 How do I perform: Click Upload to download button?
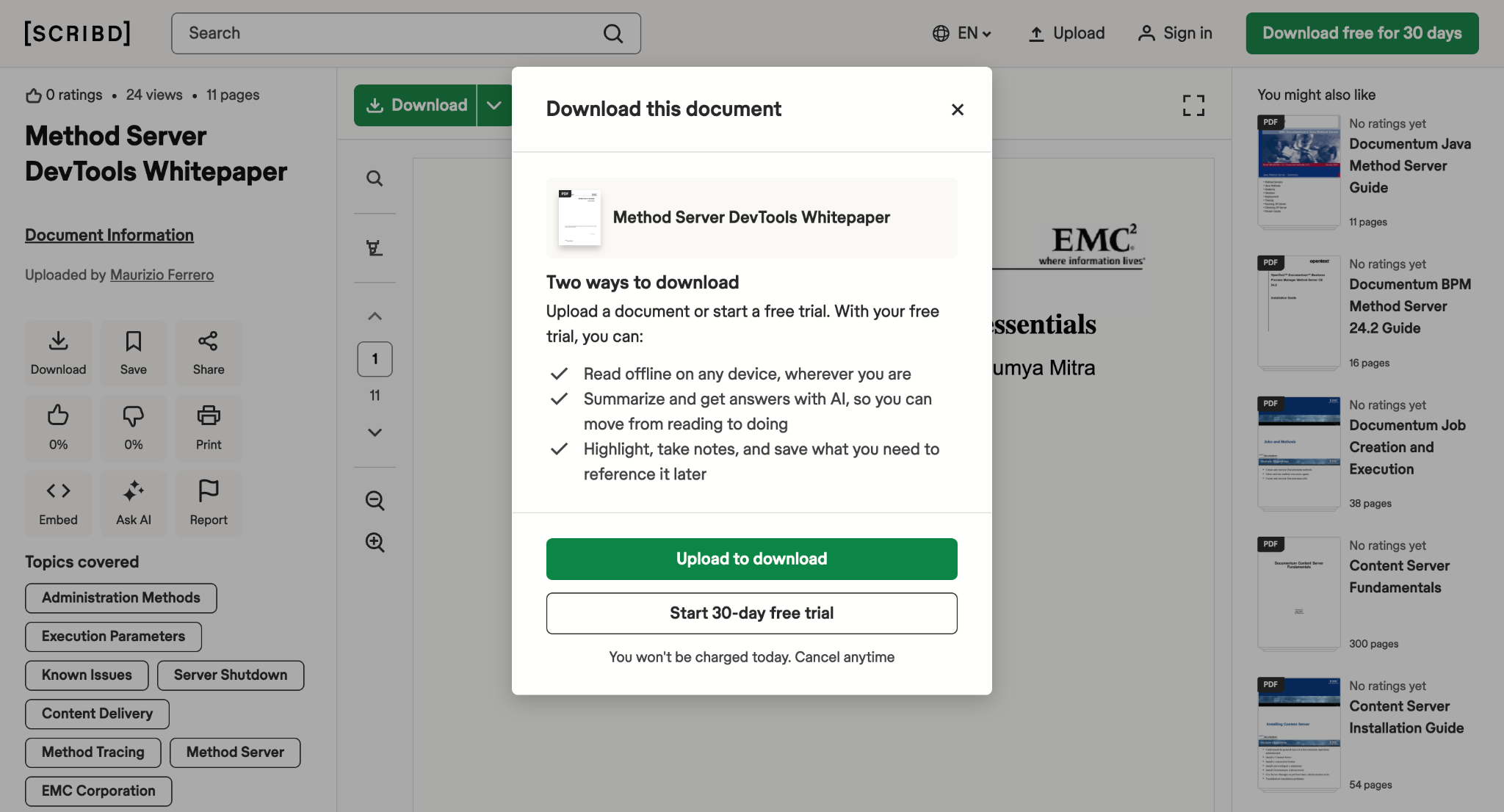click(x=752, y=559)
